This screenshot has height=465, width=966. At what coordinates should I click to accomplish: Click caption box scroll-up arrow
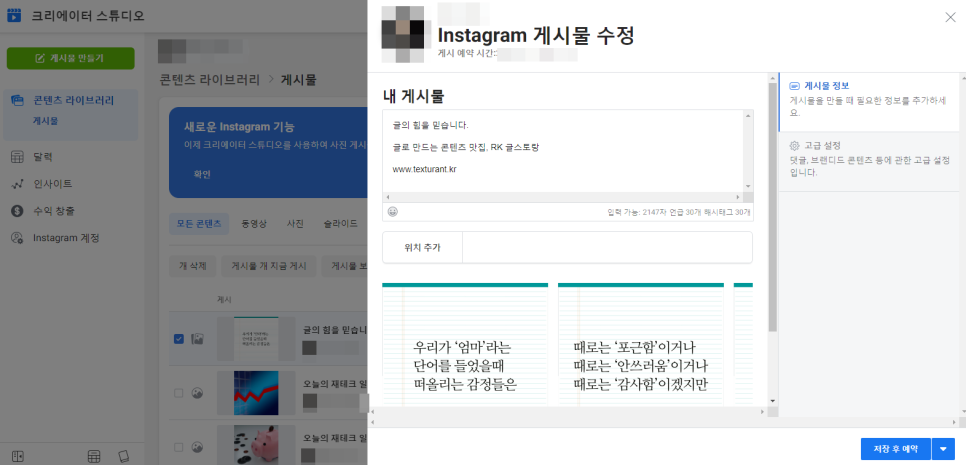pos(749,115)
